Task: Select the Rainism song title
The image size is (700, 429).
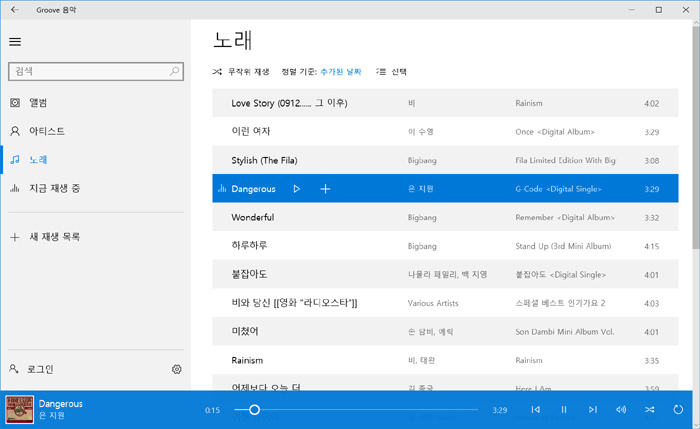Action: tap(247, 360)
